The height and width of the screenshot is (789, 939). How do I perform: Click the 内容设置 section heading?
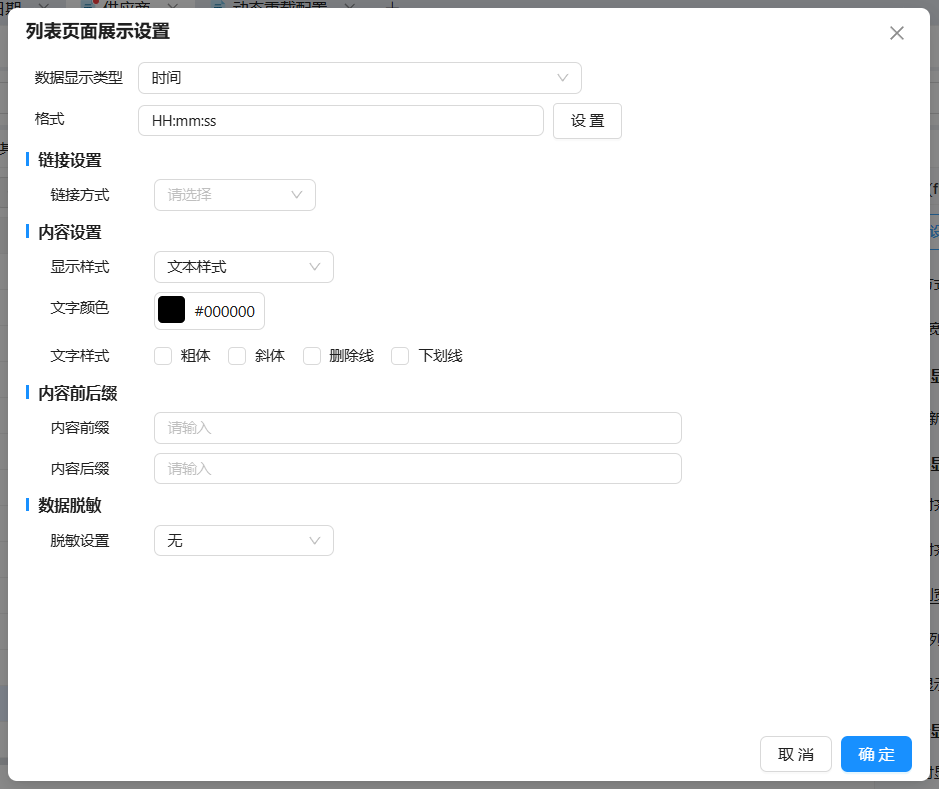[x=69, y=232]
